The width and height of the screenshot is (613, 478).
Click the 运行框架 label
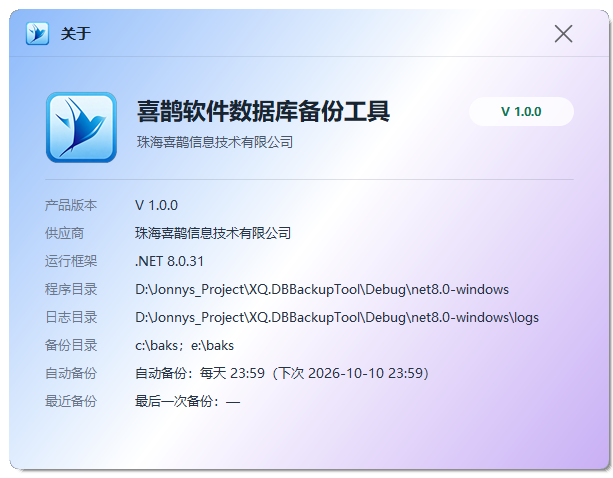[x=71, y=261]
